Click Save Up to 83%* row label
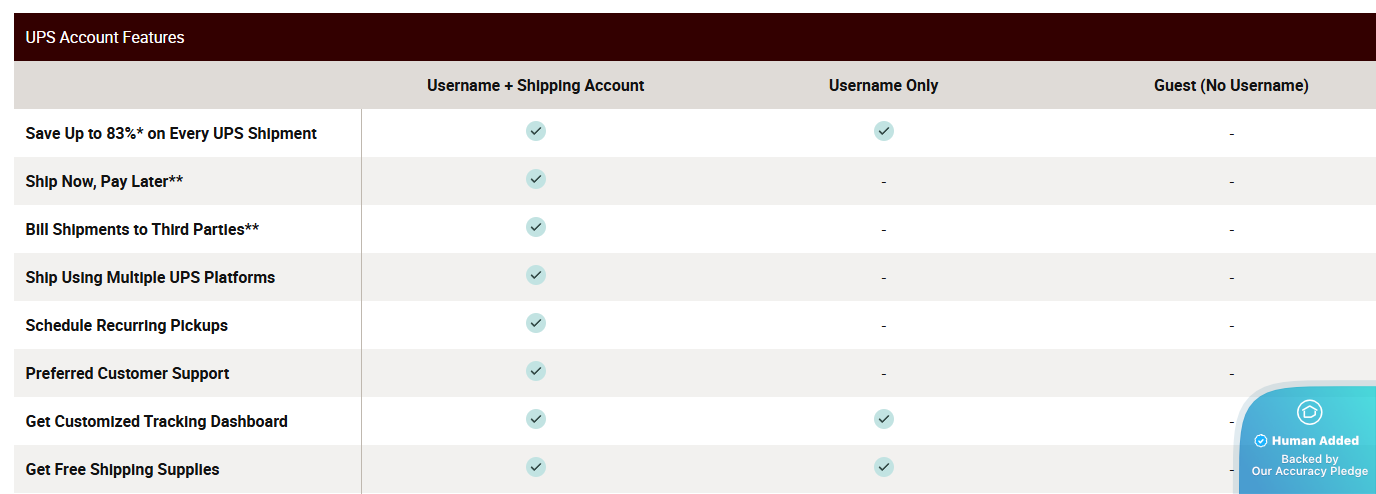1376x494 pixels. pyautogui.click(x=171, y=134)
